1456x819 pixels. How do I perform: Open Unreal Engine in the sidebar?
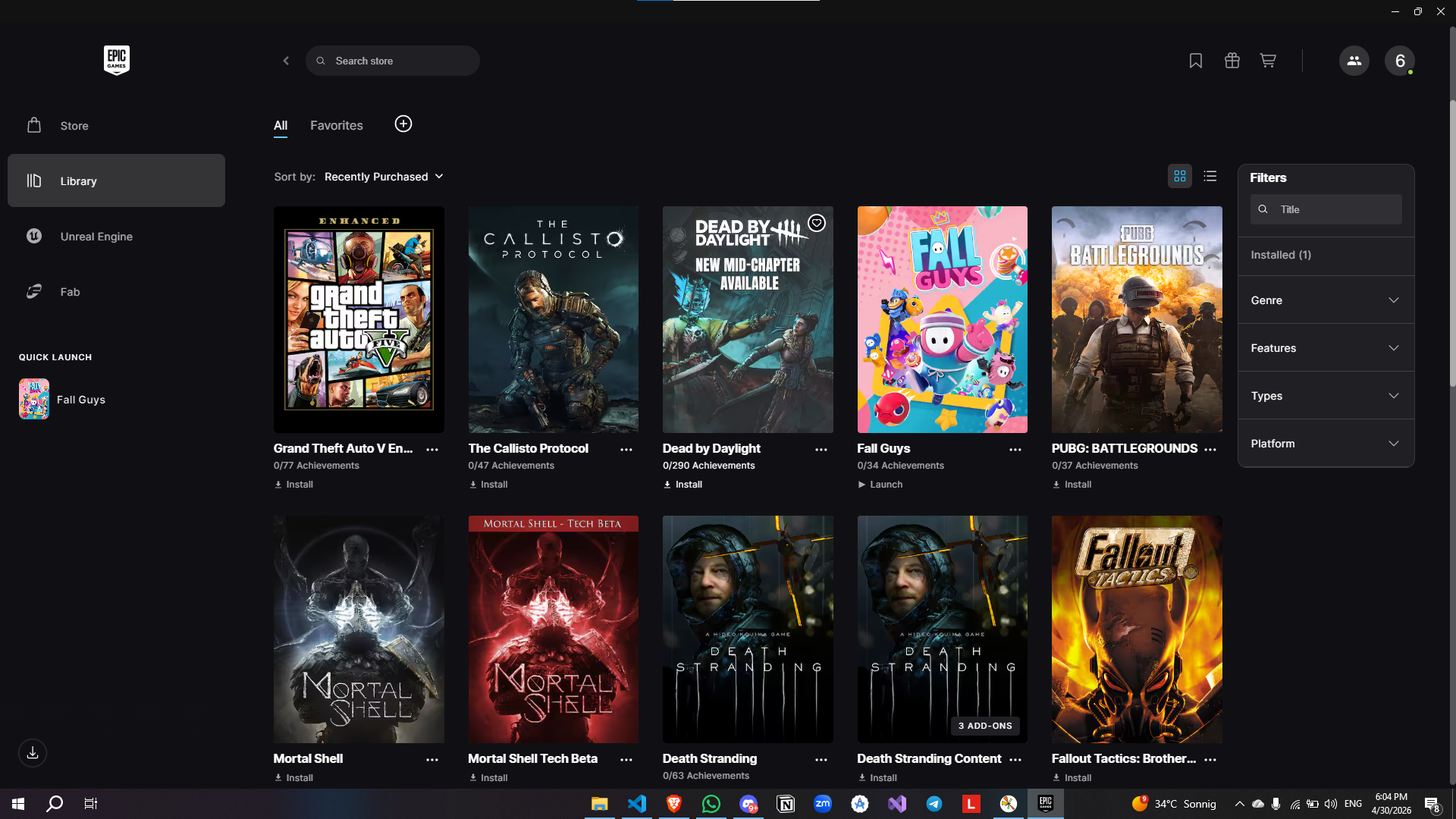pyautogui.click(x=116, y=236)
